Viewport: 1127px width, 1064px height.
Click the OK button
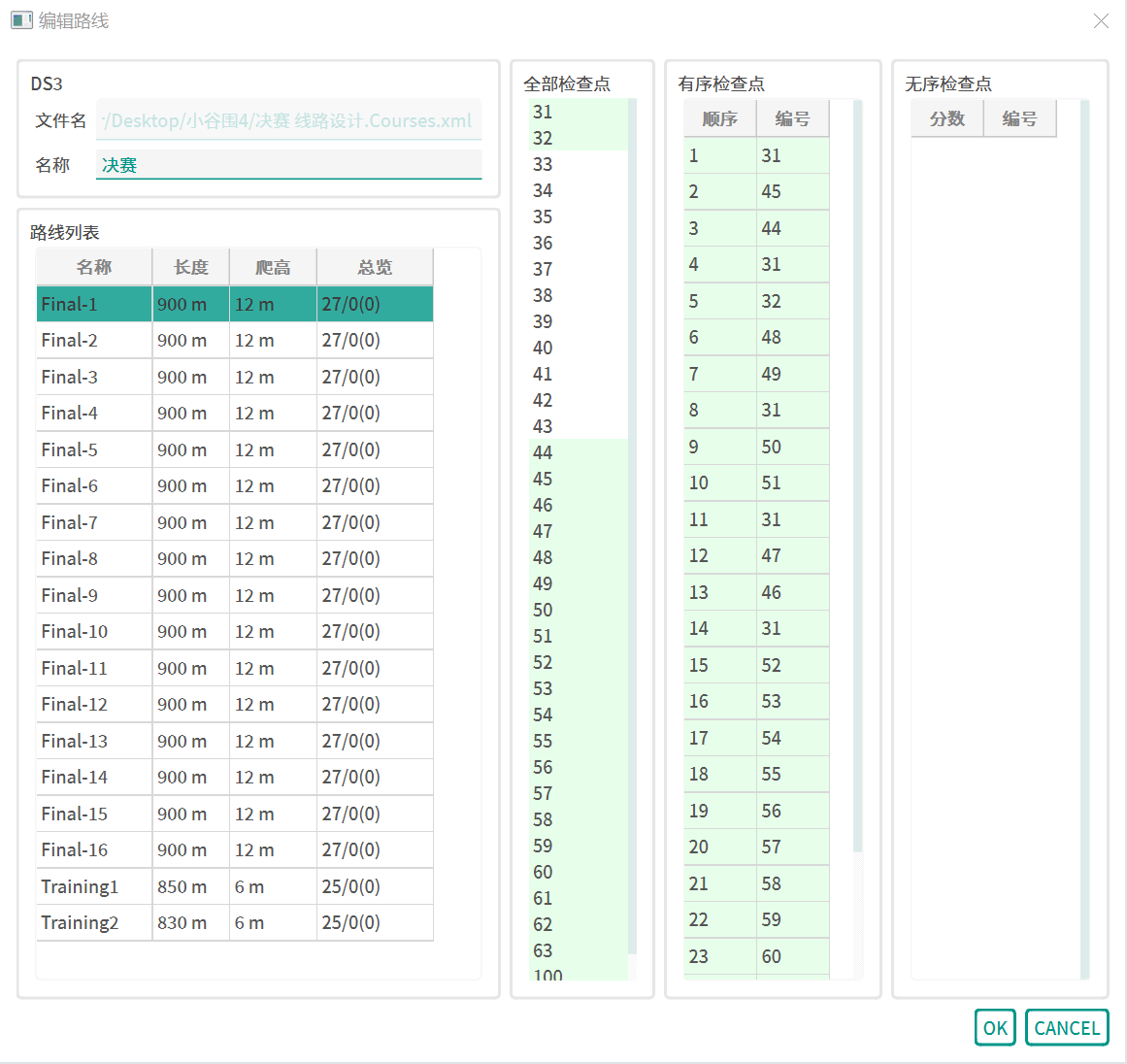pos(995,1028)
